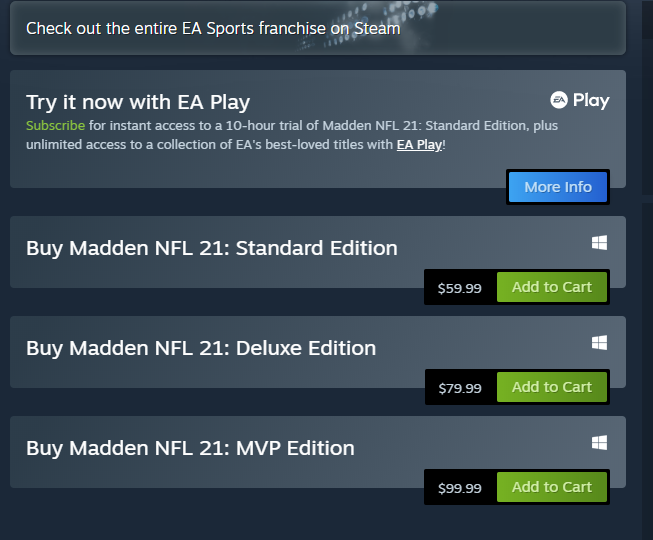Click the green Subscribe link
Image resolution: width=653 pixels, height=540 pixels.
coord(55,126)
